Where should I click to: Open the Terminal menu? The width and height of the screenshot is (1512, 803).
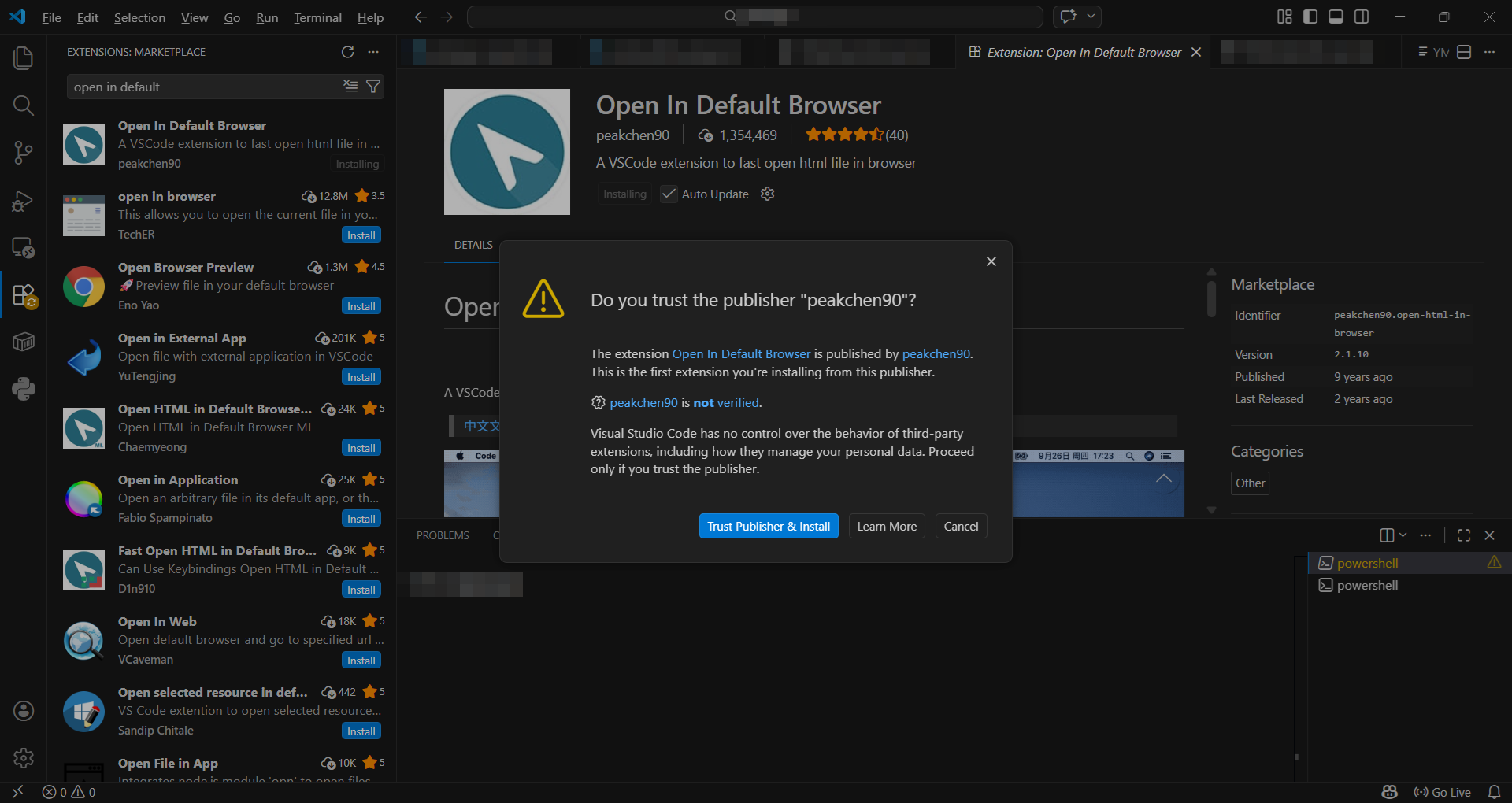317,17
